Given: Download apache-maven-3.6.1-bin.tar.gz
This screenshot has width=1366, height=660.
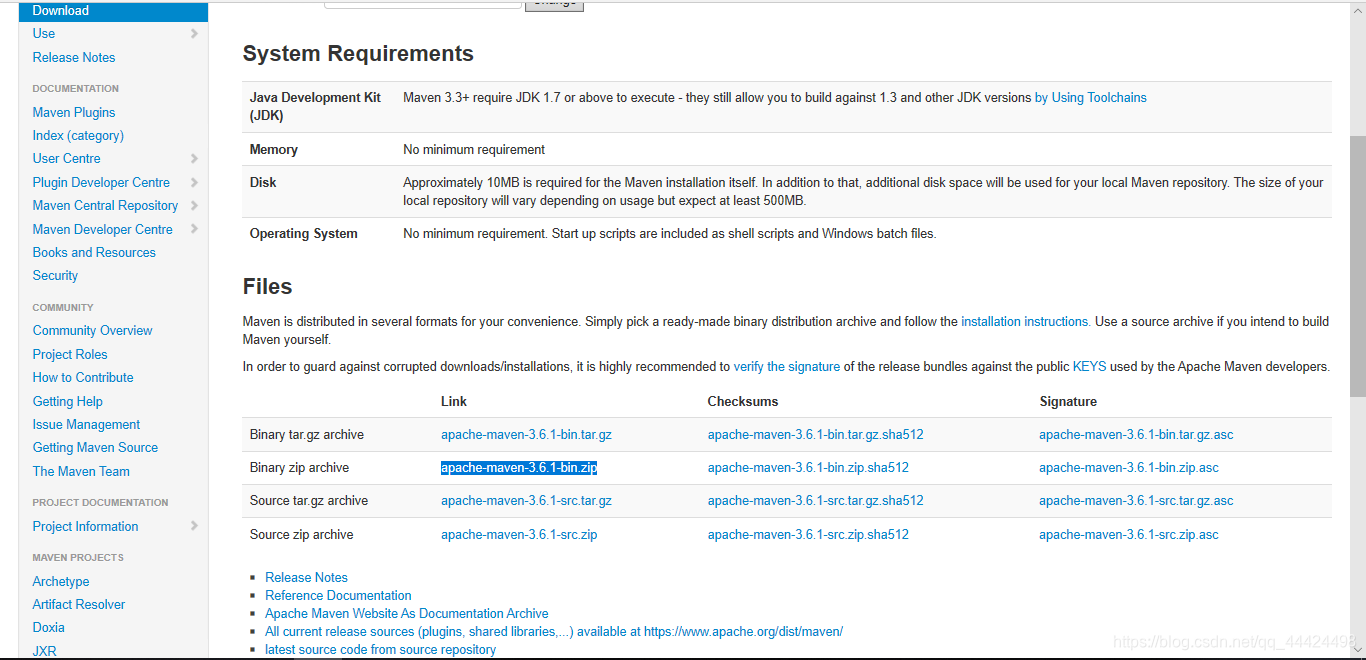Looking at the screenshot, I should coord(526,435).
